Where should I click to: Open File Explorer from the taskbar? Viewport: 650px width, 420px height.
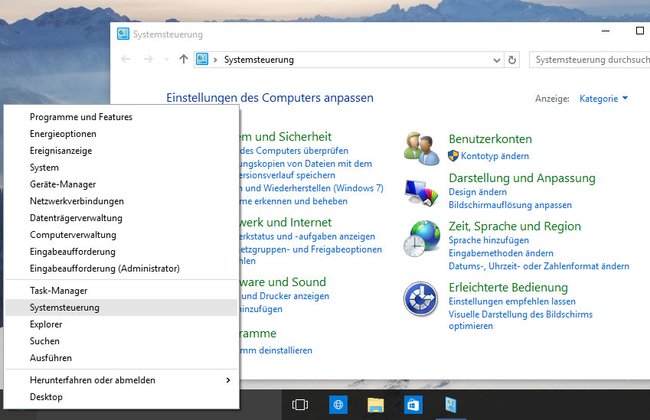376,405
